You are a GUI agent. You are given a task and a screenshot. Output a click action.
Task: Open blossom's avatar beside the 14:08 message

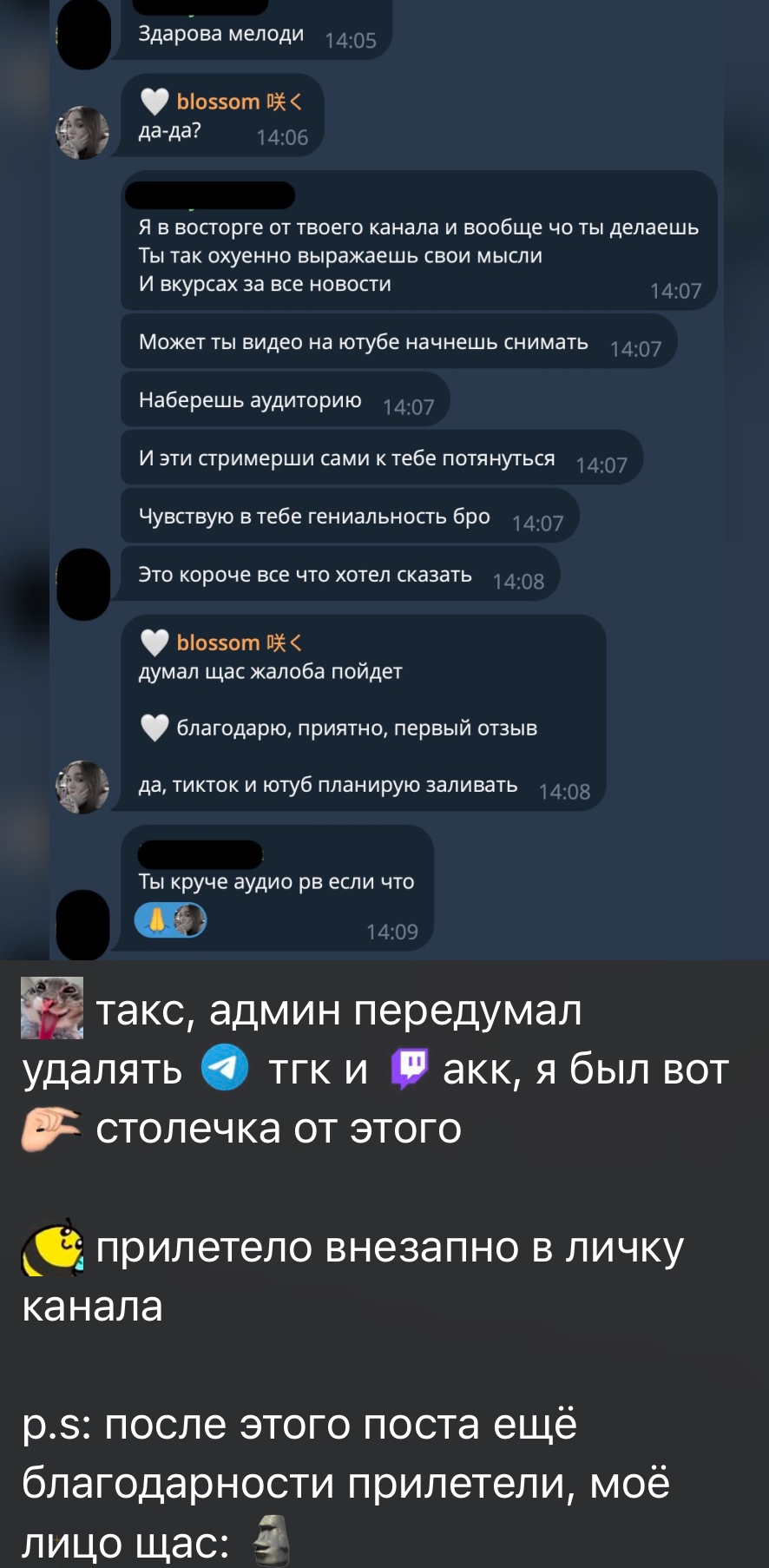pos(82,787)
